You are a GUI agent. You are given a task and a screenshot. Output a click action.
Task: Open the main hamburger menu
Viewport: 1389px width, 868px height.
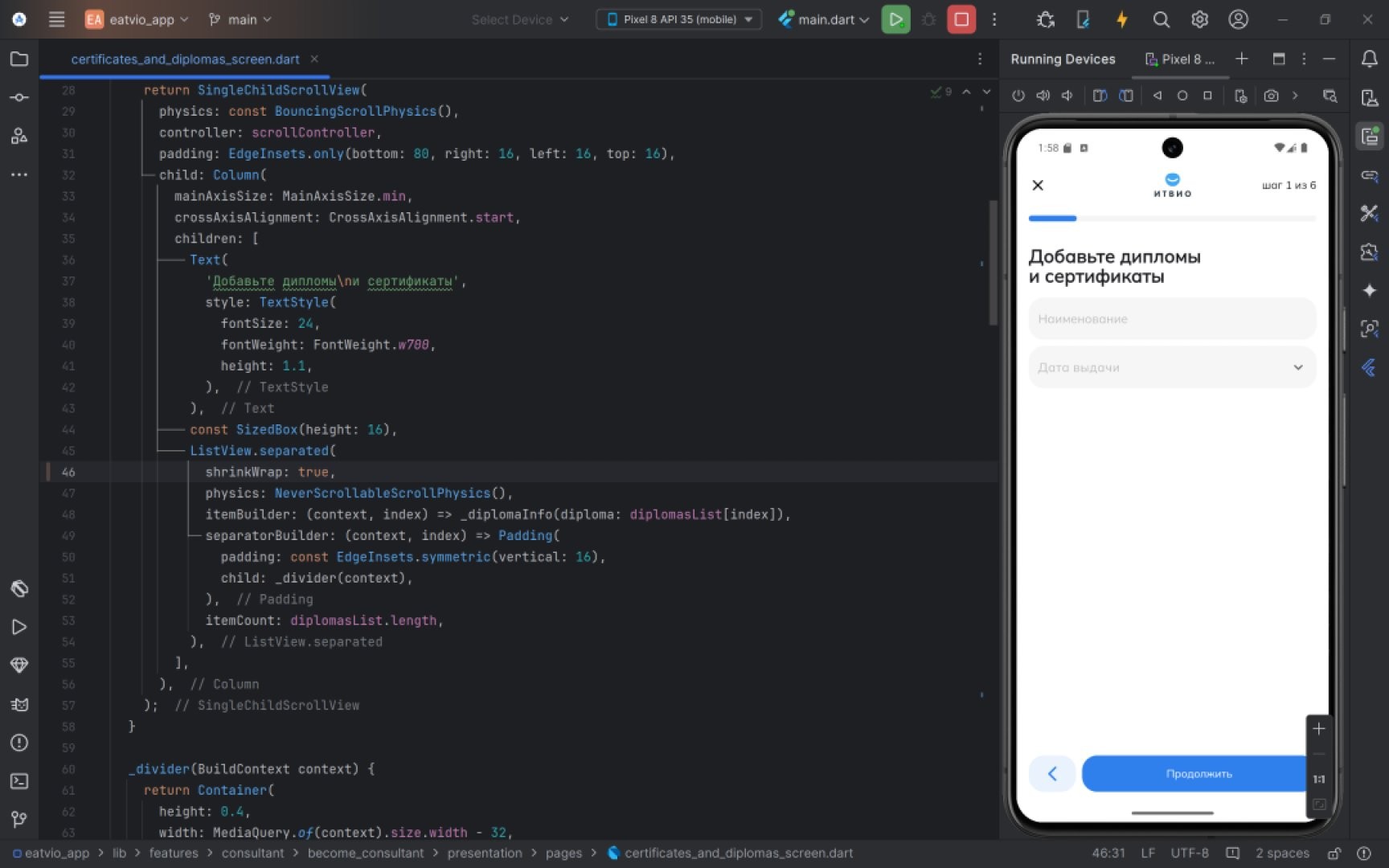[56, 19]
